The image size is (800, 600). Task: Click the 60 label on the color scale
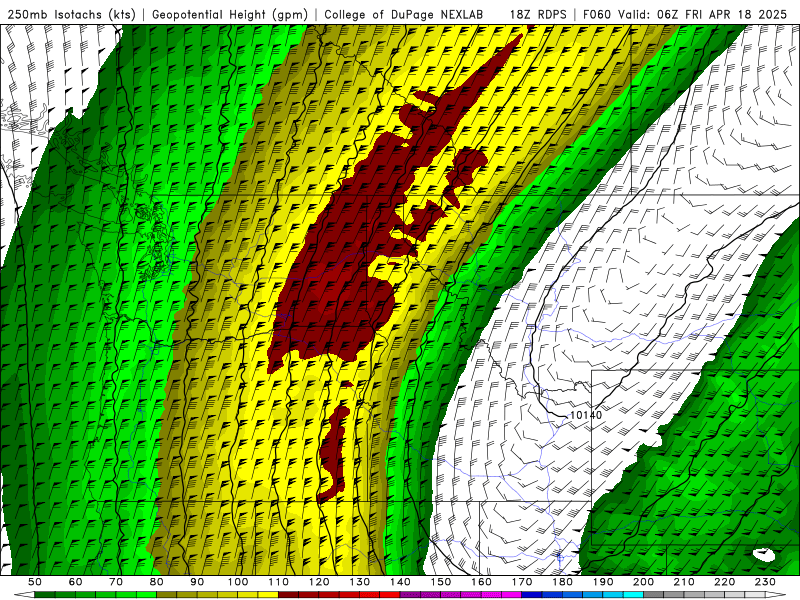[x=76, y=582]
